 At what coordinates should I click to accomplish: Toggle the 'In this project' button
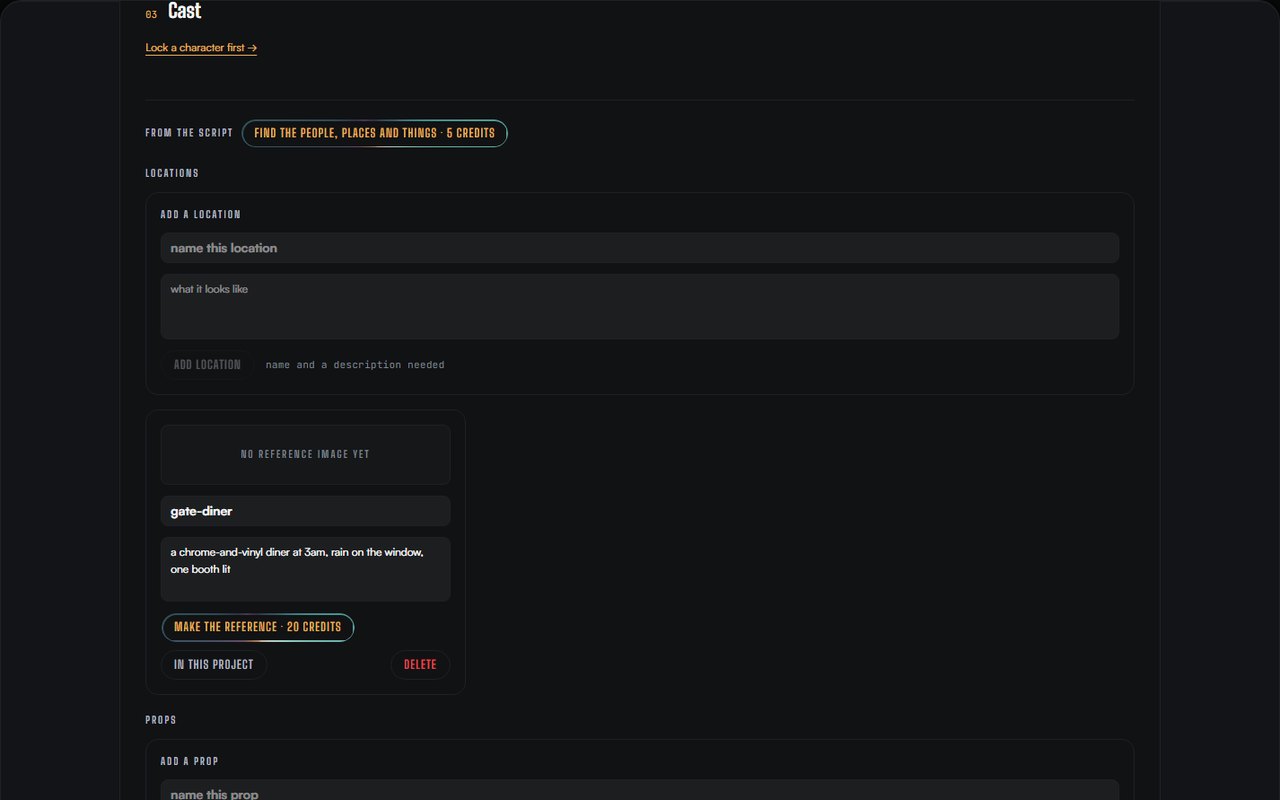click(214, 665)
